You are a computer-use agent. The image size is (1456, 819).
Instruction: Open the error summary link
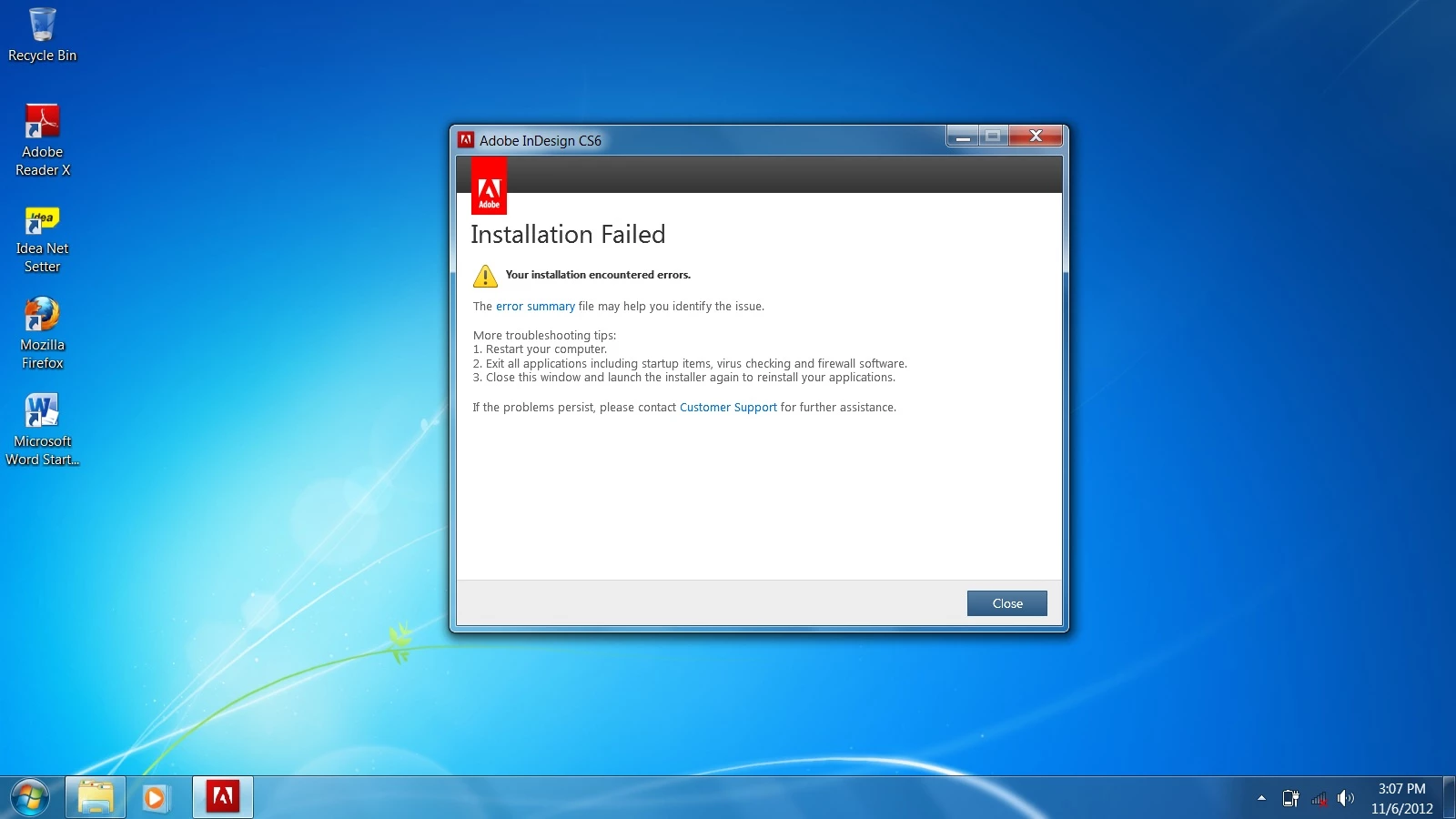click(535, 307)
